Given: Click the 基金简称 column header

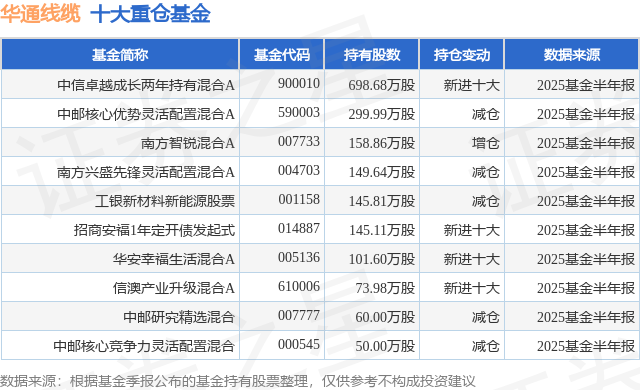Looking at the screenshot, I should click(x=120, y=54).
